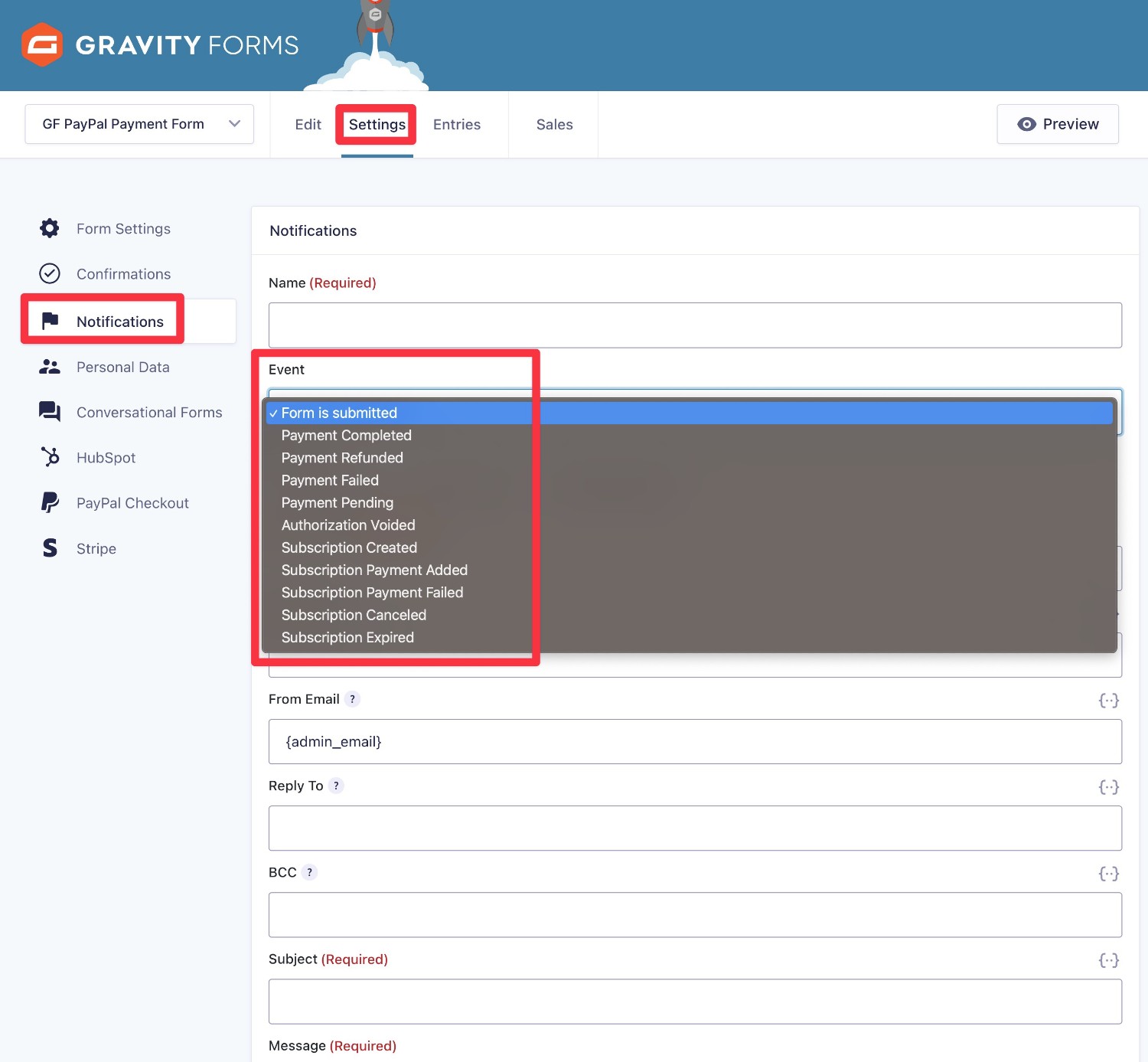
Task: Click the Conversational Forms chat icon
Action: coord(50,412)
